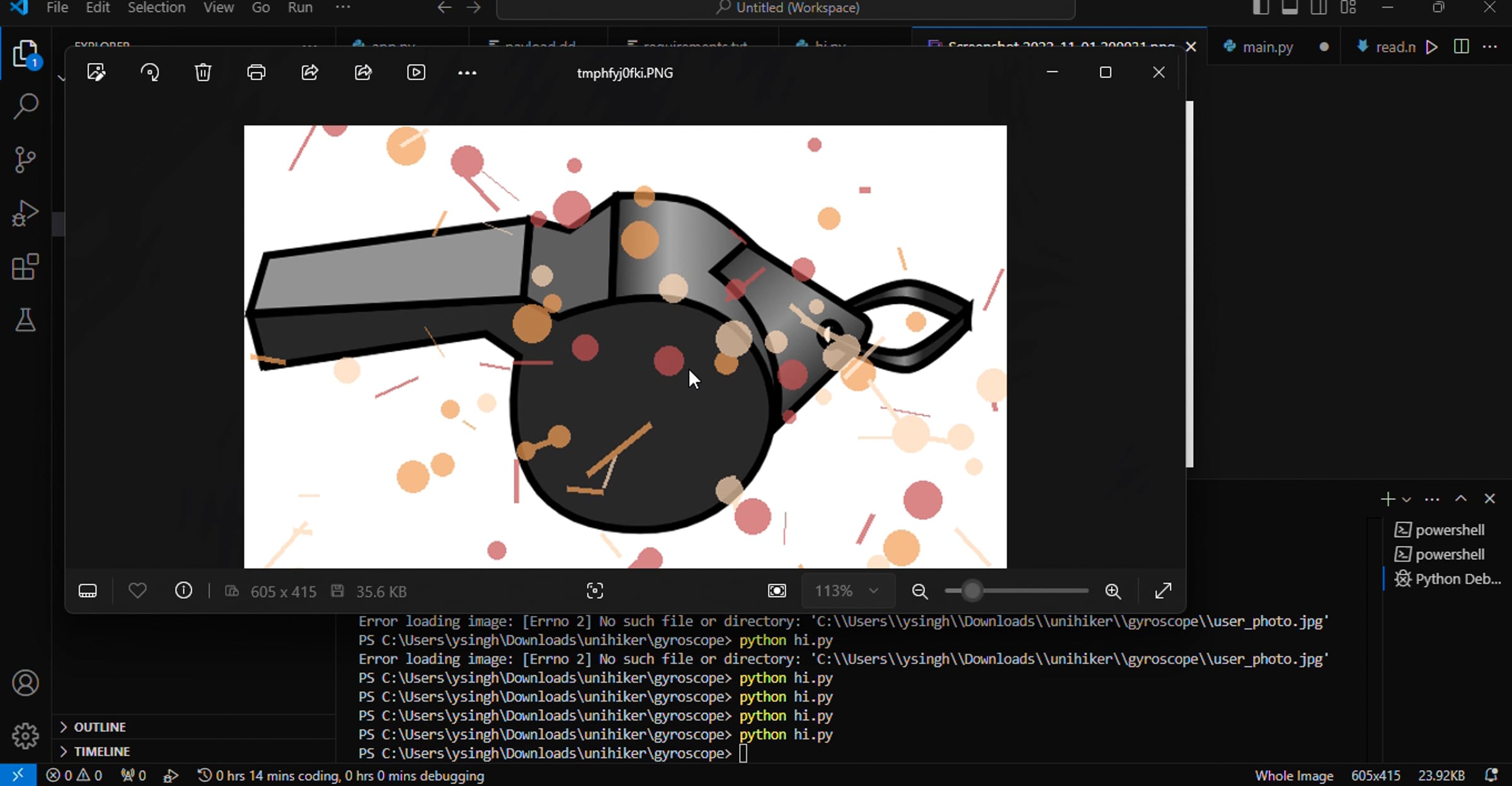Go forward using the title bar arrow
The width and height of the screenshot is (1512, 786).
474,8
